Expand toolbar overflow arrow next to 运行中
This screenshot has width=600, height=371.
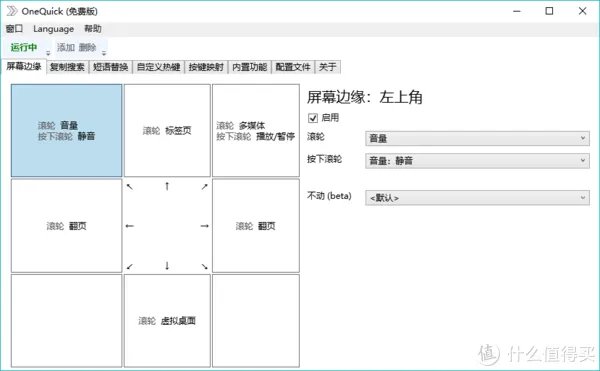tap(48, 53)
